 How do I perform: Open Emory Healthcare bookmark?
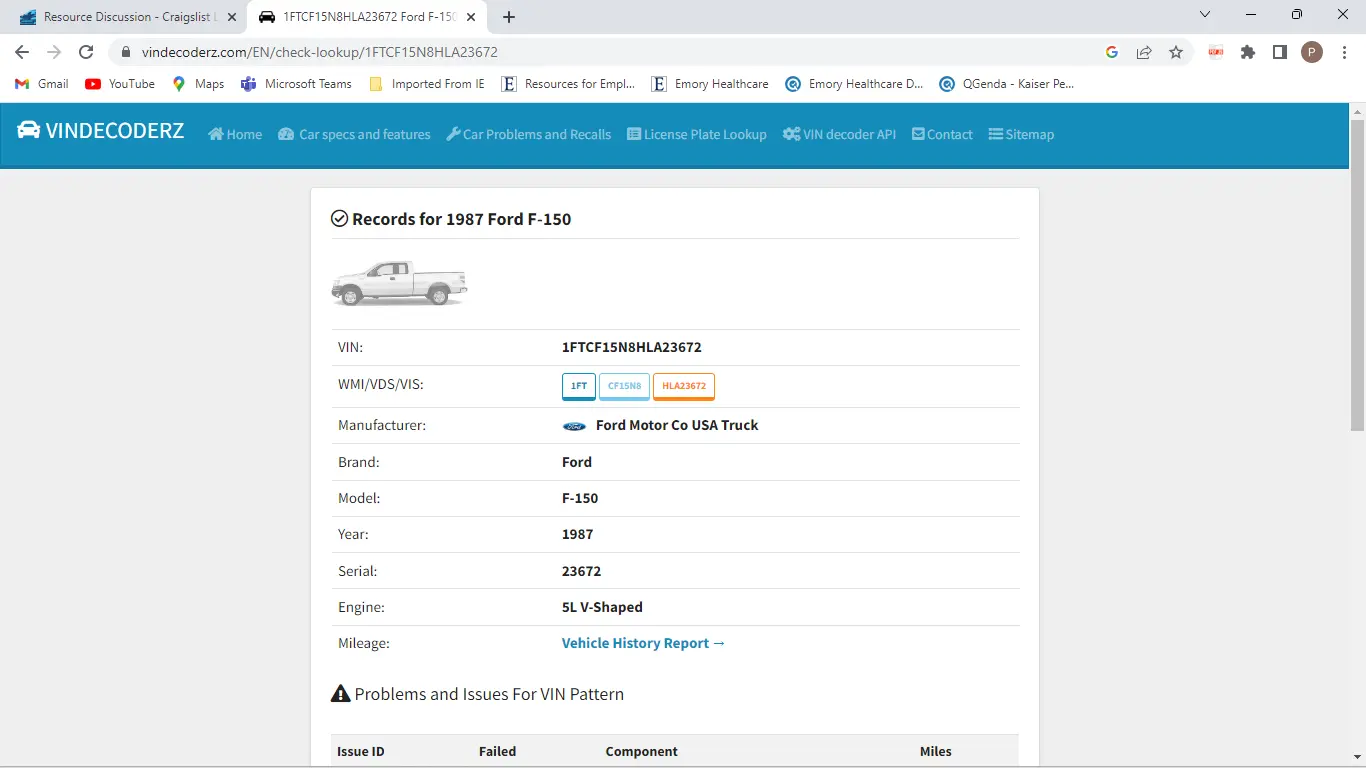(710, 84)
